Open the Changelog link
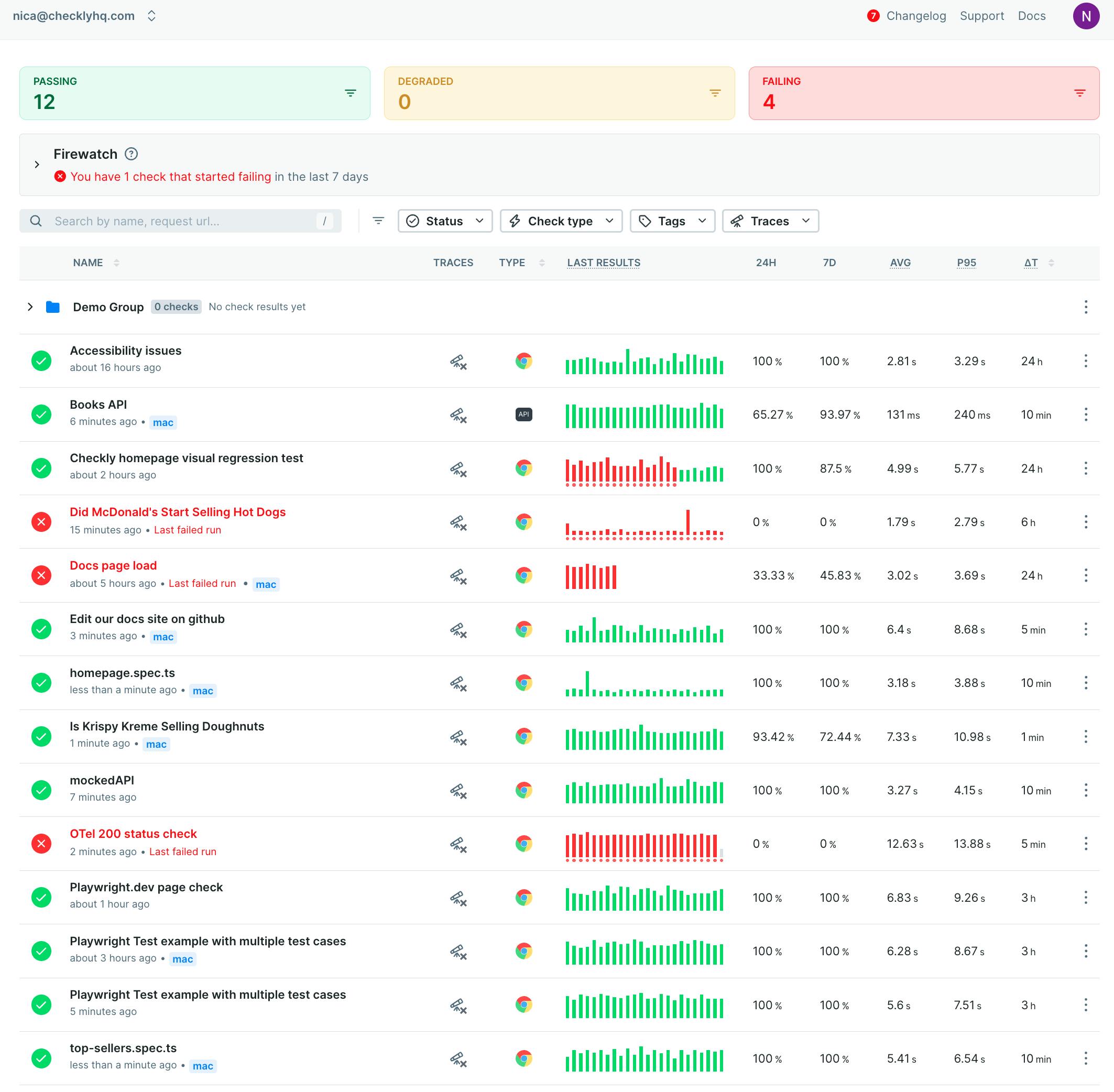 (915, 16)
